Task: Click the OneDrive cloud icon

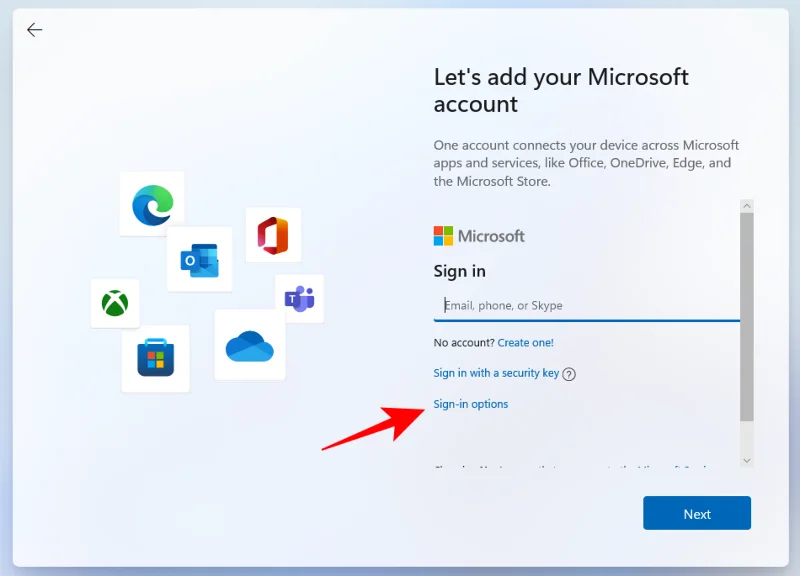Action: pos(249,348)
